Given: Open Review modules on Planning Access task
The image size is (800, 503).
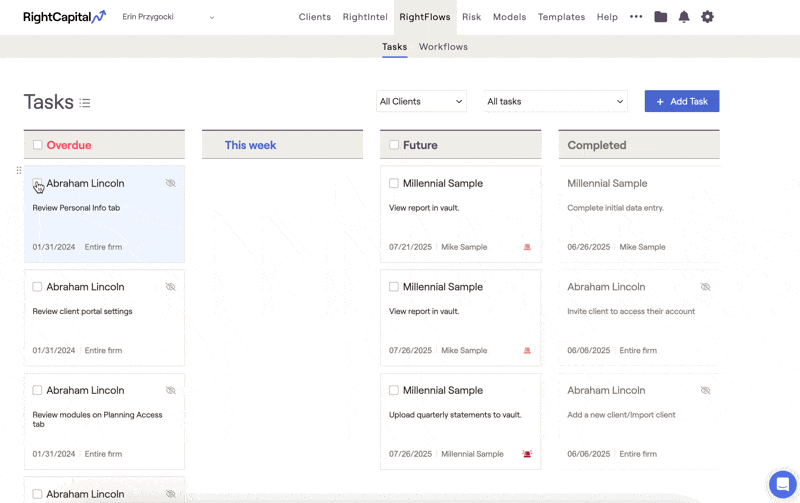Looking at the screenshot, I should pyautogui.click(x=104, y=421).
